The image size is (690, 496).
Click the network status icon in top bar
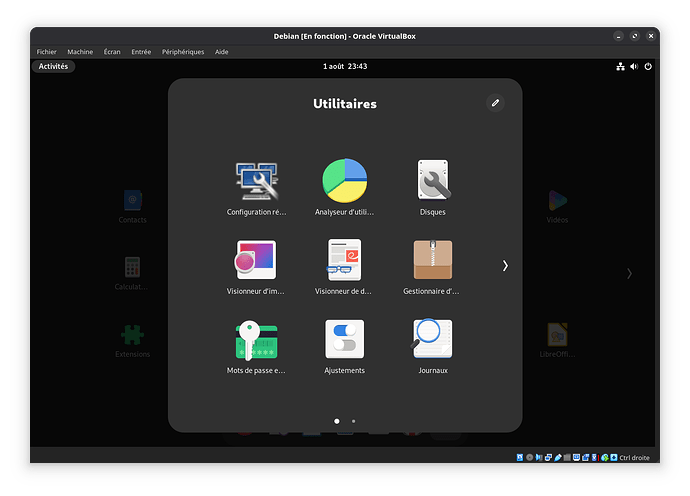(x=620, y=67)
